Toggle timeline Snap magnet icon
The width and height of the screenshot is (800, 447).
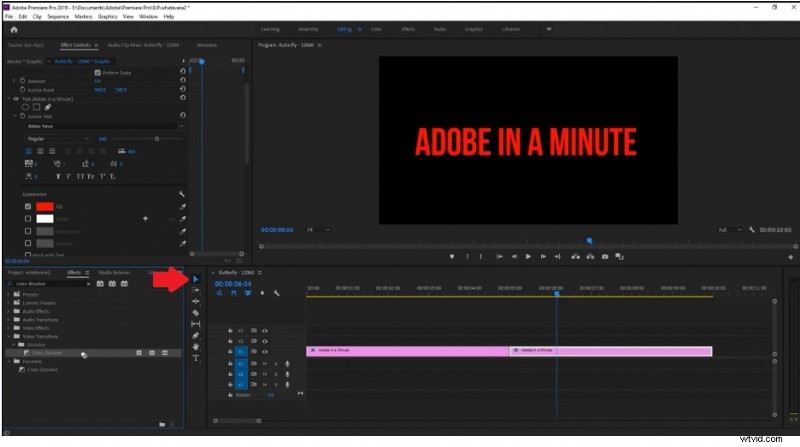(x=234, y=293)
